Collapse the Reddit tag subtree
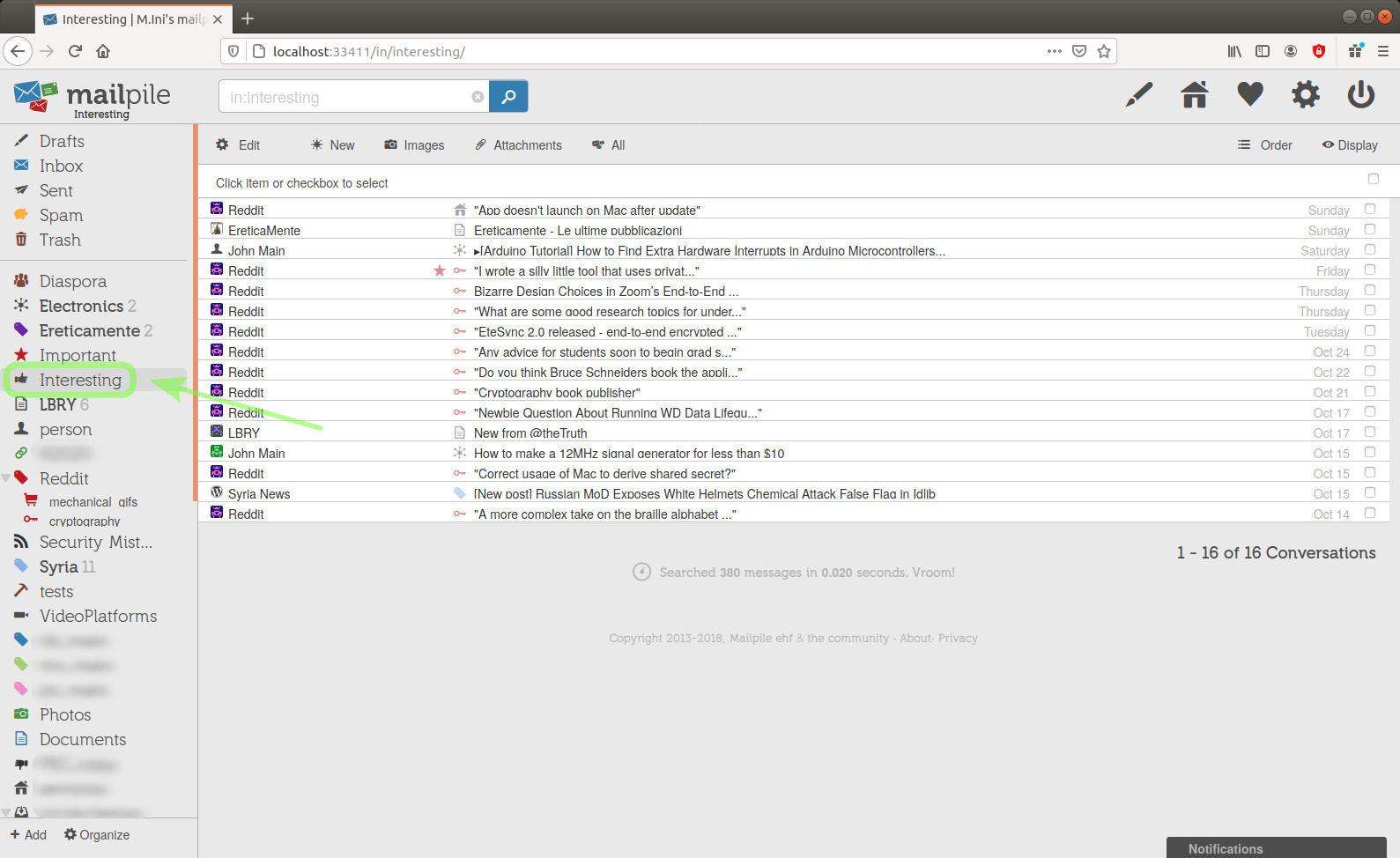This screenshot has height=858, width=1400. pos(6,478)
